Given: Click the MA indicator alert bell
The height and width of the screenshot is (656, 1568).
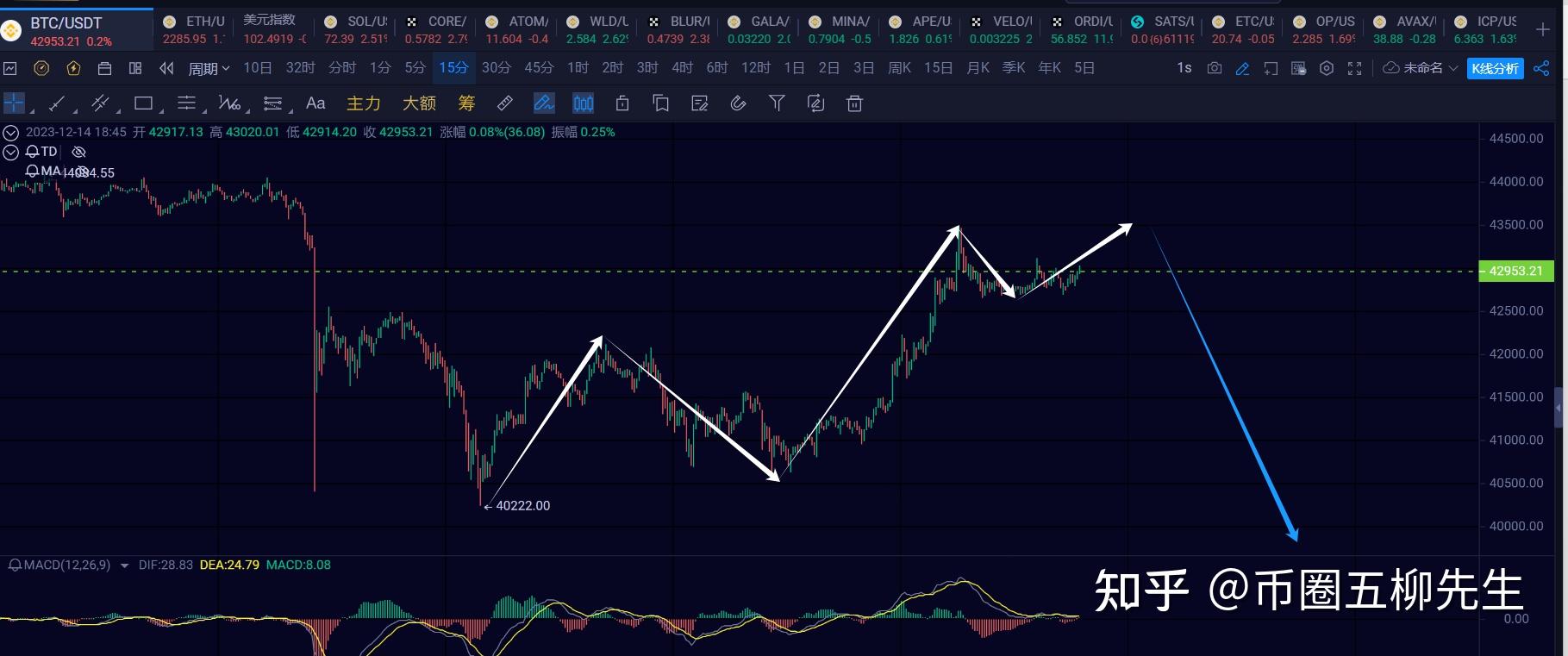Looking at the screenshot, I should tap(32, 172).
